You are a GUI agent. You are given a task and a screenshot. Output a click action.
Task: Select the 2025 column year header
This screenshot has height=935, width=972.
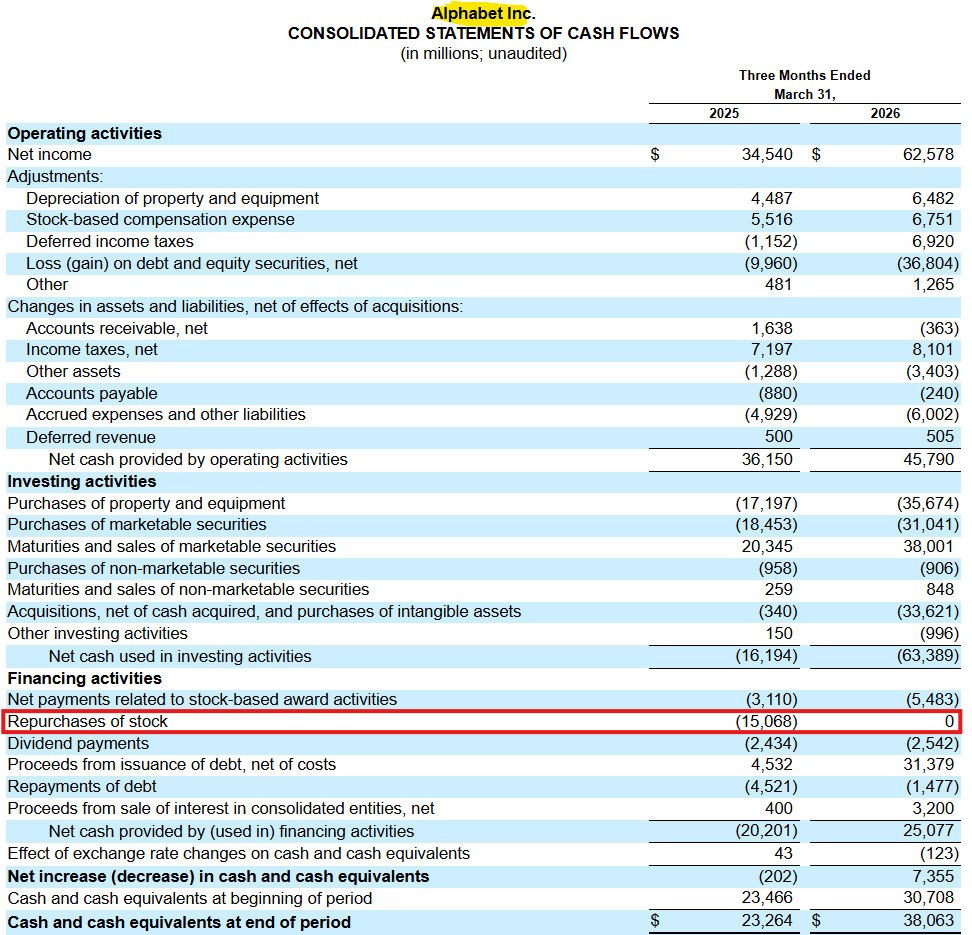coord(724,113)
